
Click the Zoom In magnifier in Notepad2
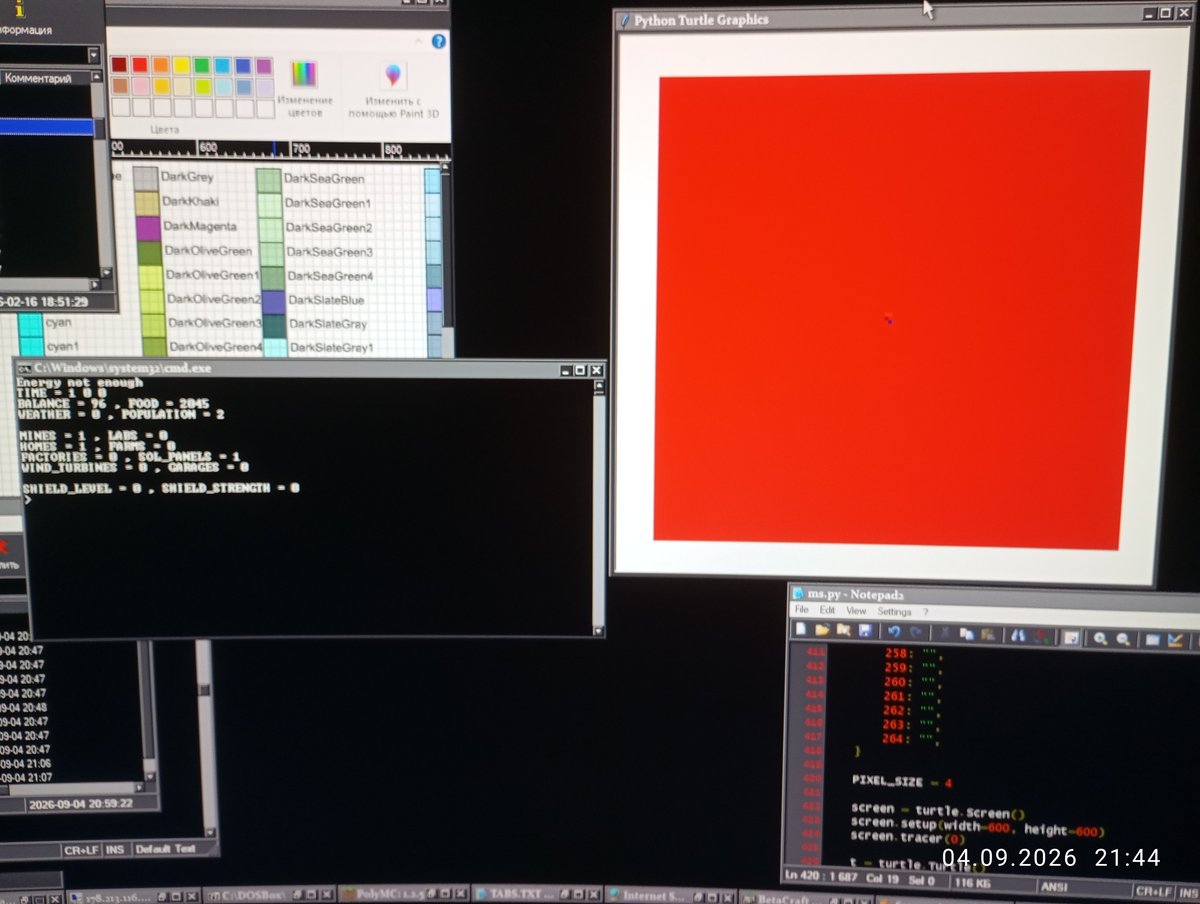click(1100, 638)
